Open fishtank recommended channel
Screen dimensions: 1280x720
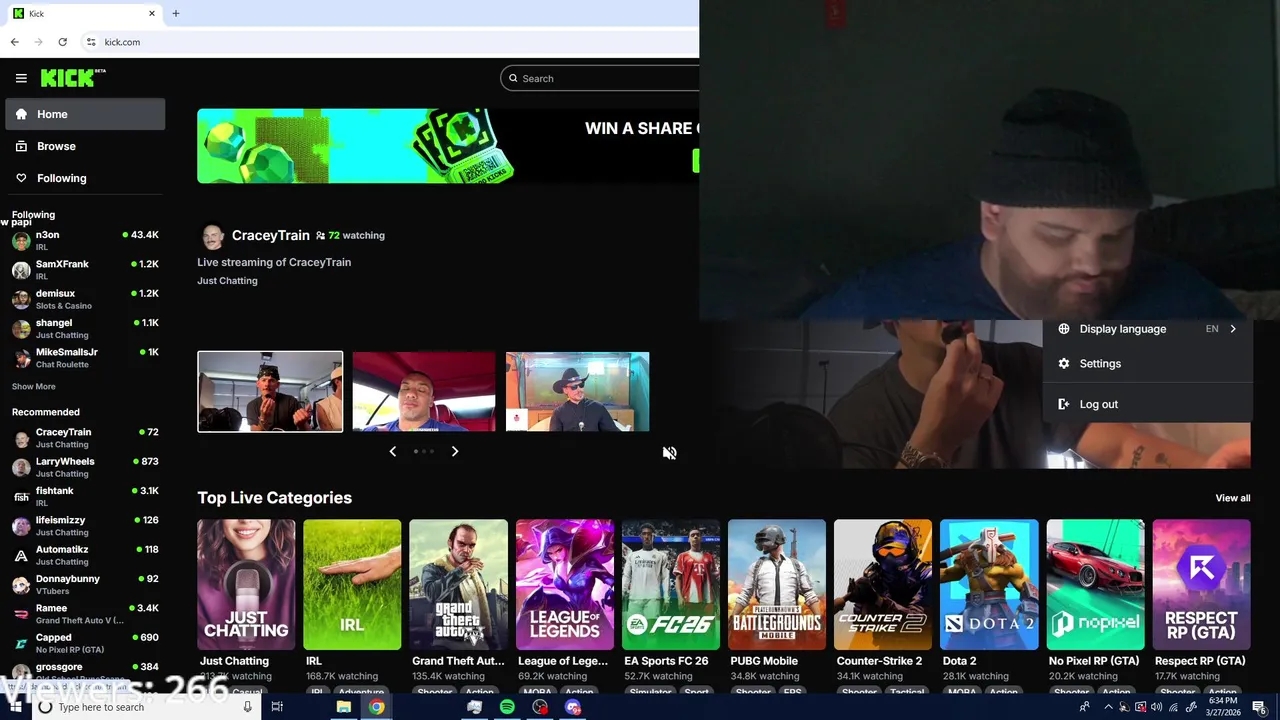[85, 496]
